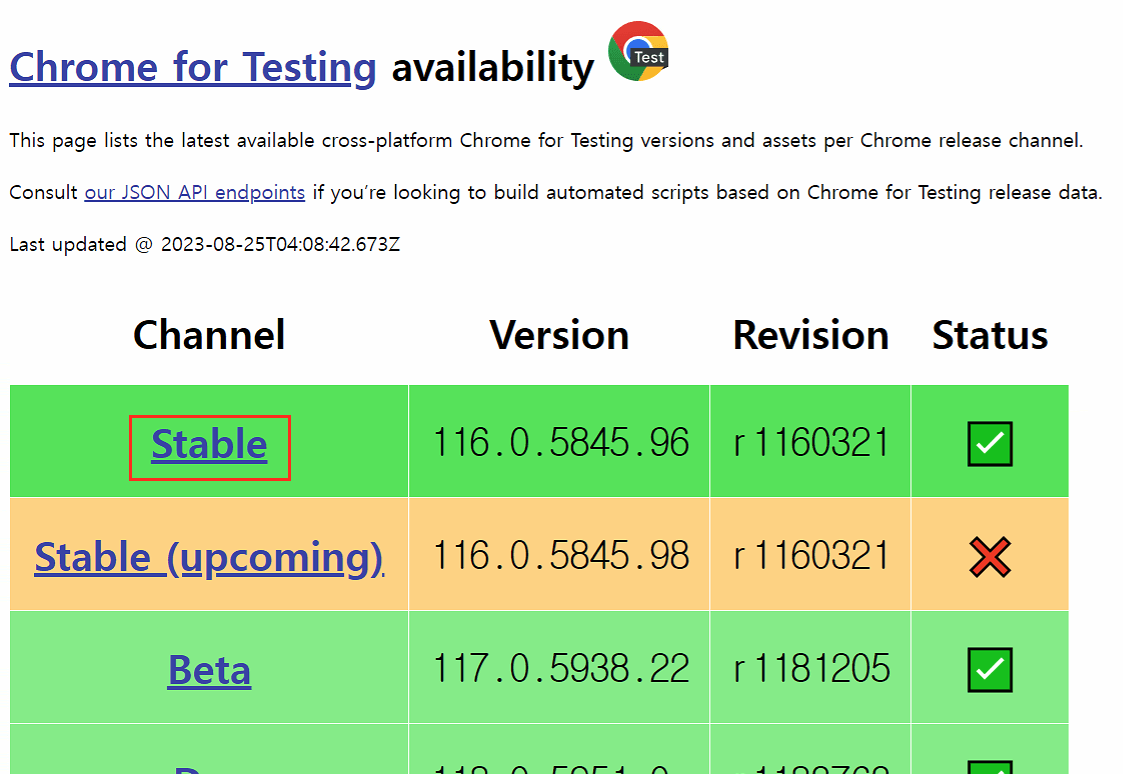Click the Revision column header
The width and height of the screenshot is (1123, 774).
point(810,335)
